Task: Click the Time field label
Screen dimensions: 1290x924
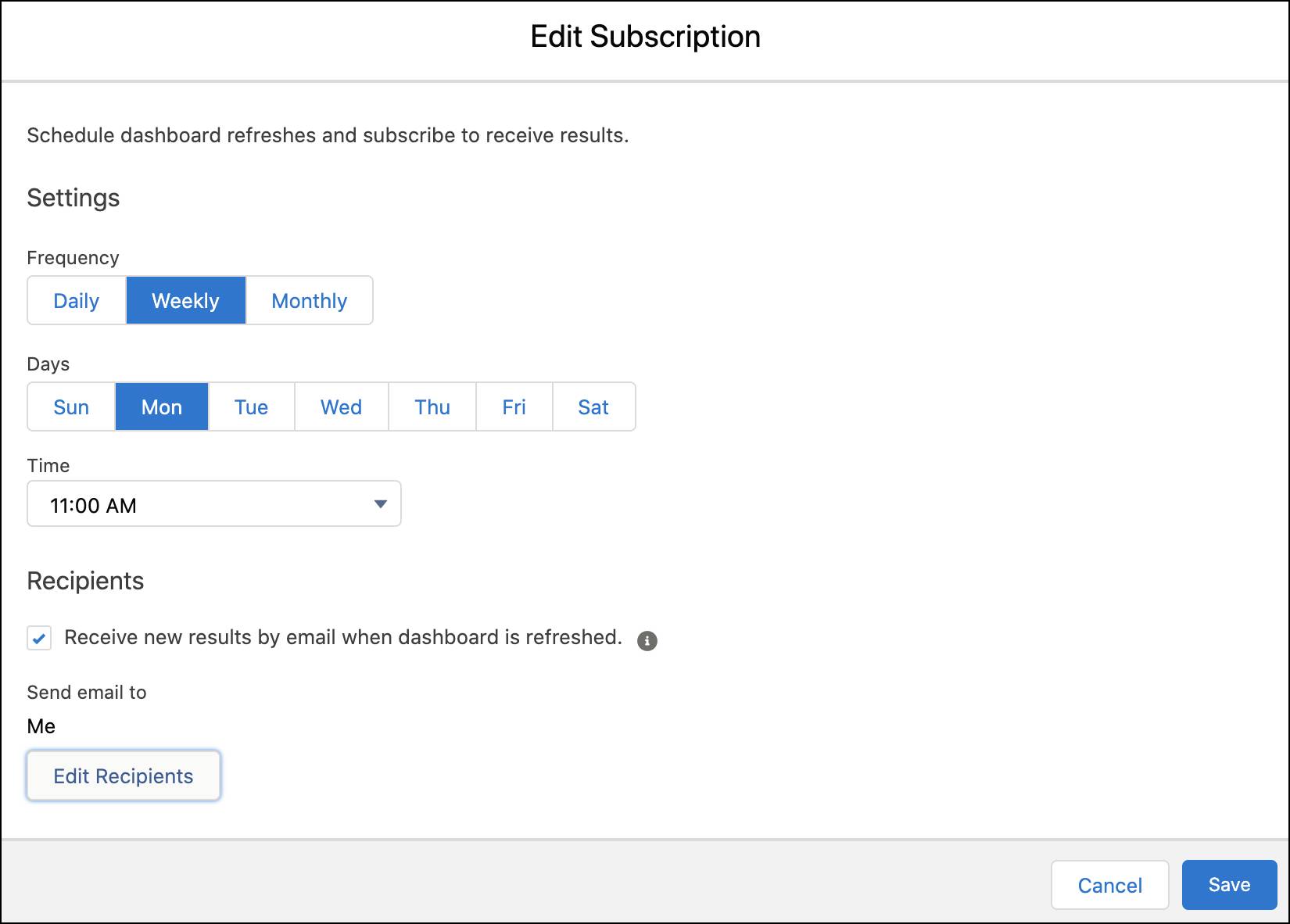Action: point(48,466)
